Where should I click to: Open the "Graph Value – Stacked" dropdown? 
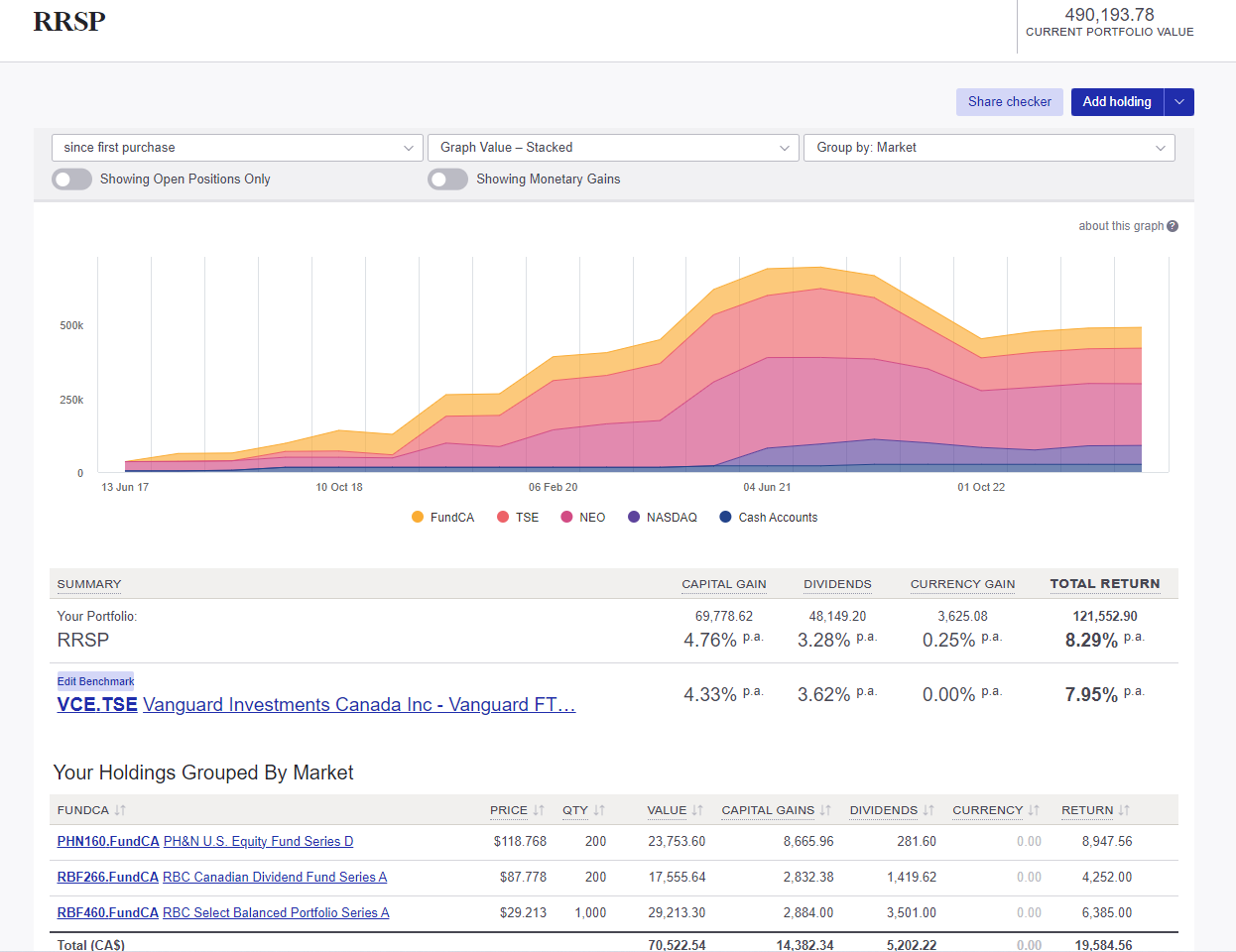point(613,147)
